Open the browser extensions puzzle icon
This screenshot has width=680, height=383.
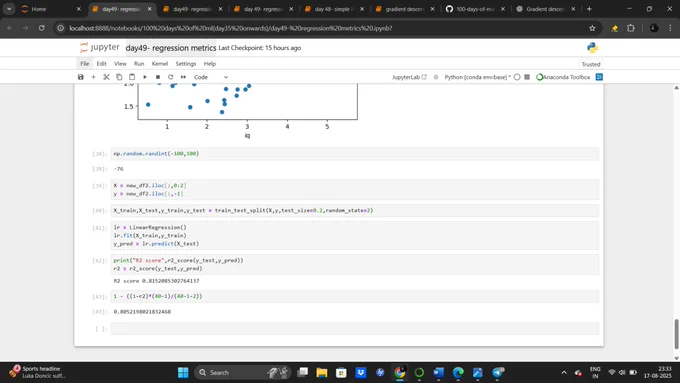tap(631, 28)
